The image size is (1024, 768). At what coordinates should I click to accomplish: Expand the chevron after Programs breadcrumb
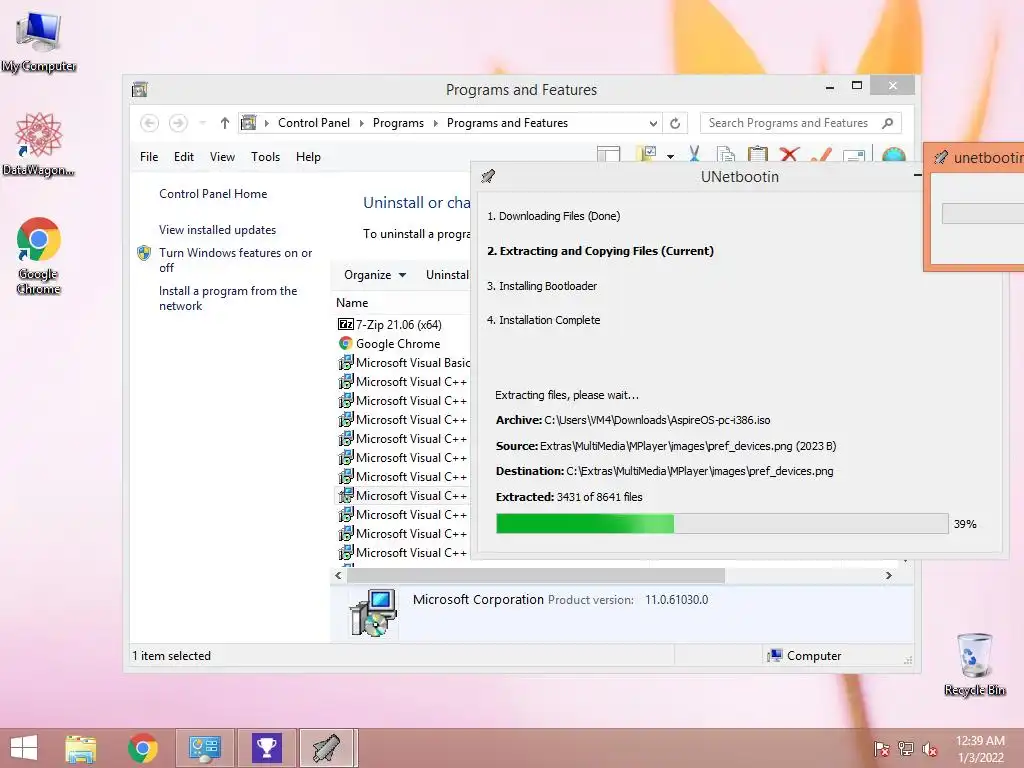coord(436,123)
